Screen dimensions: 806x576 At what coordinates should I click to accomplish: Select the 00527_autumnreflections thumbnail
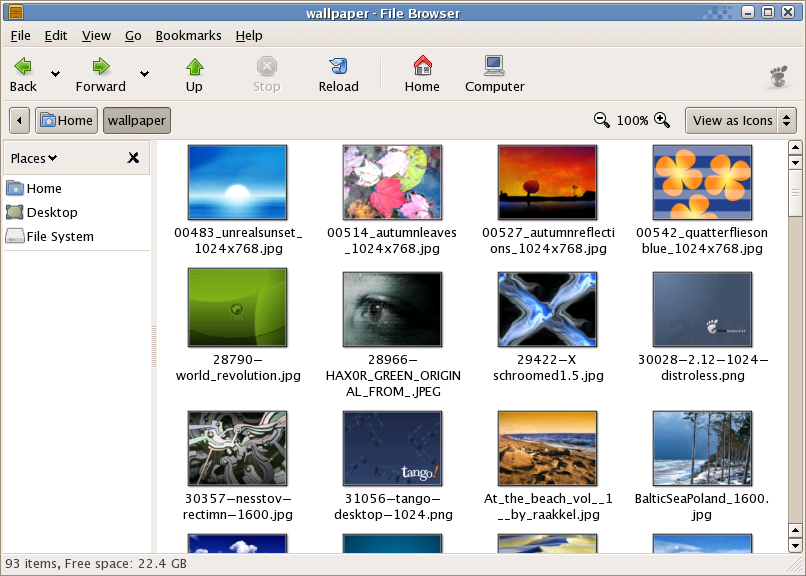(547, 182)
